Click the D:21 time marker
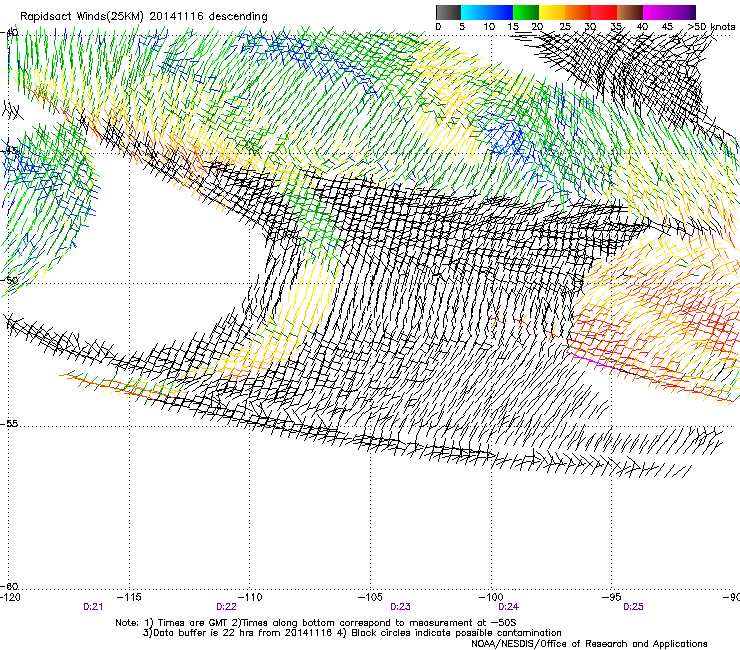 (x=93, y=607)
